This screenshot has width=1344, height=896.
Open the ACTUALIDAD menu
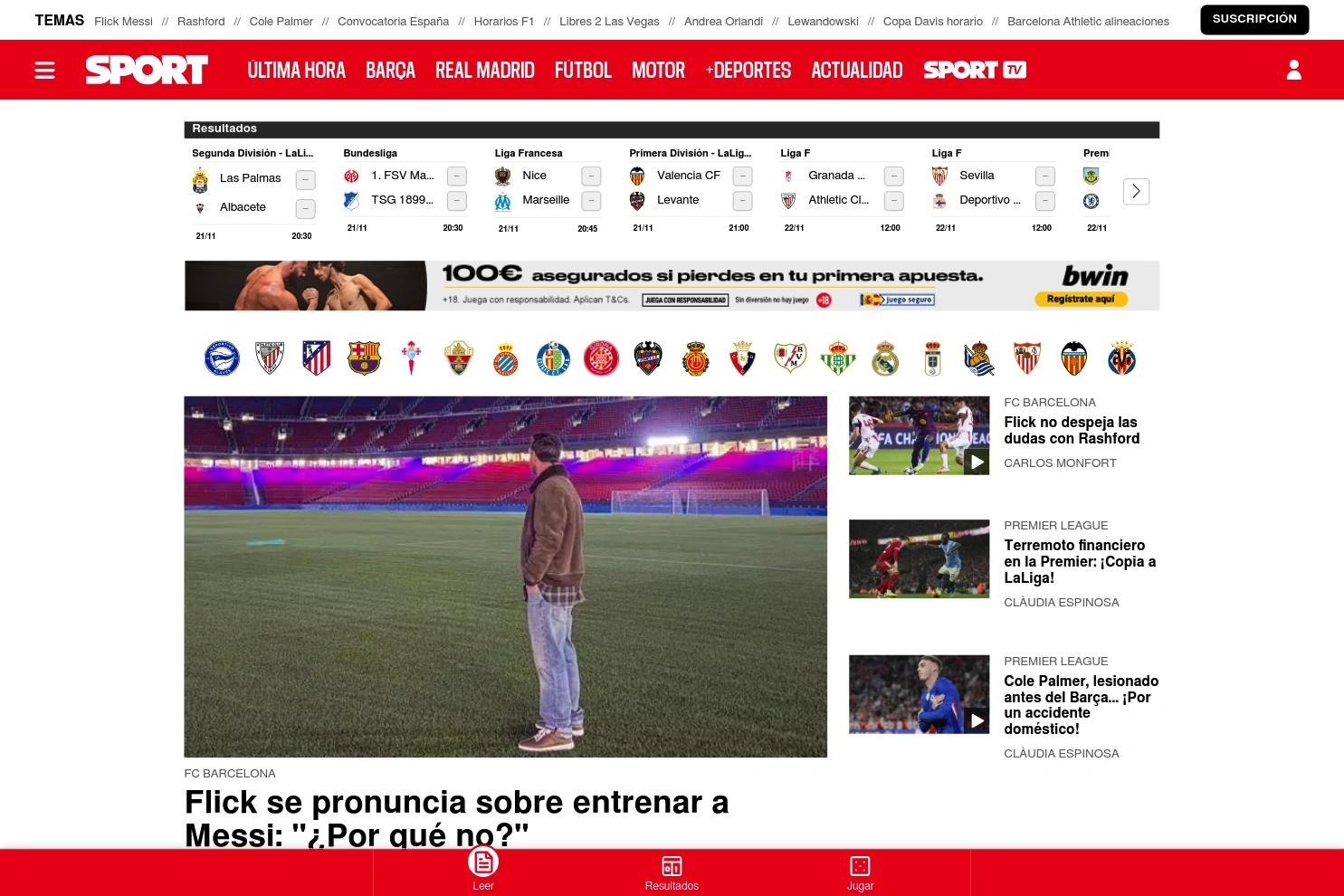857,70
